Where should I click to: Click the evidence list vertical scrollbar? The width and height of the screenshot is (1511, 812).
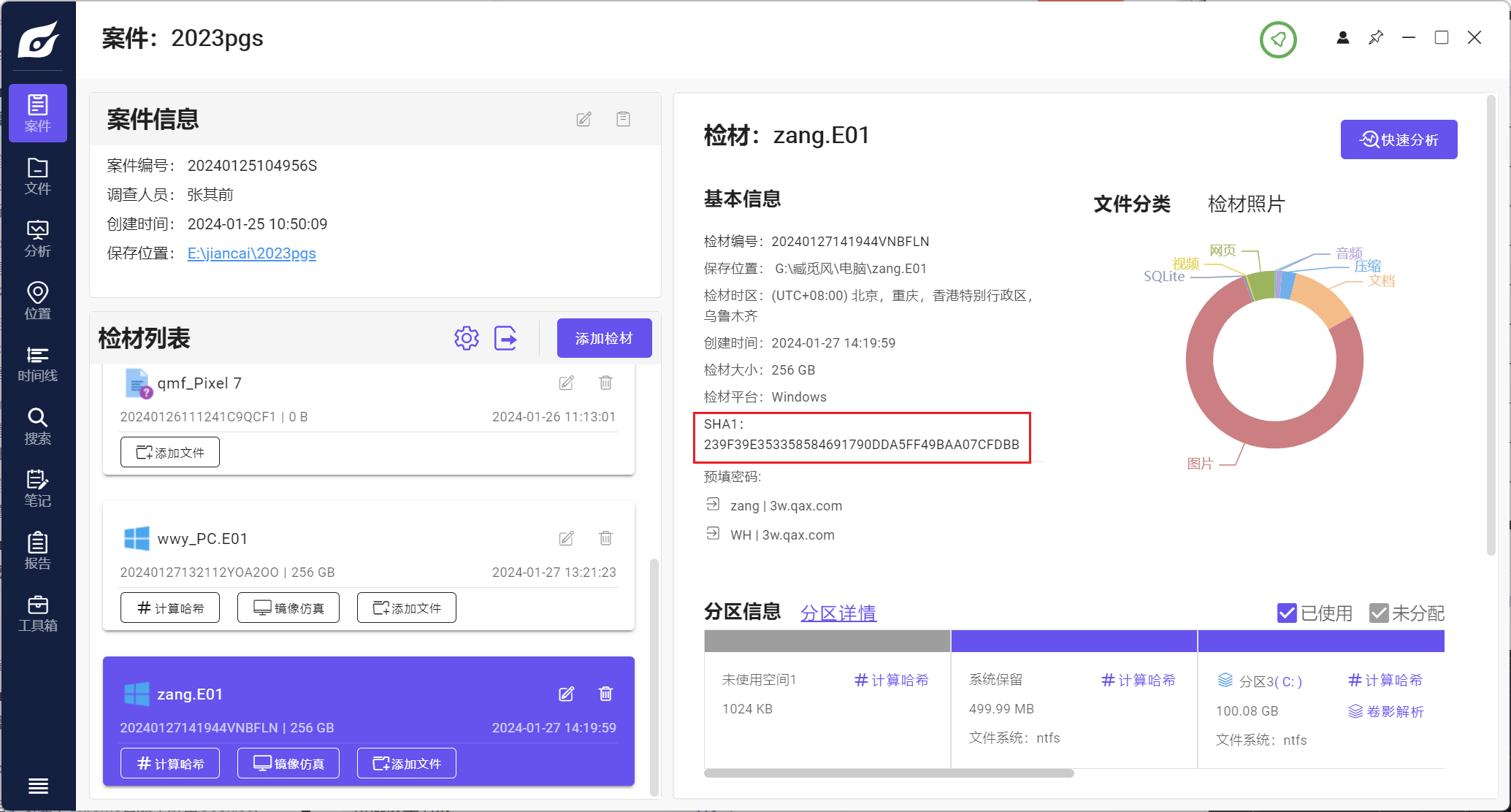pos(654,677)
